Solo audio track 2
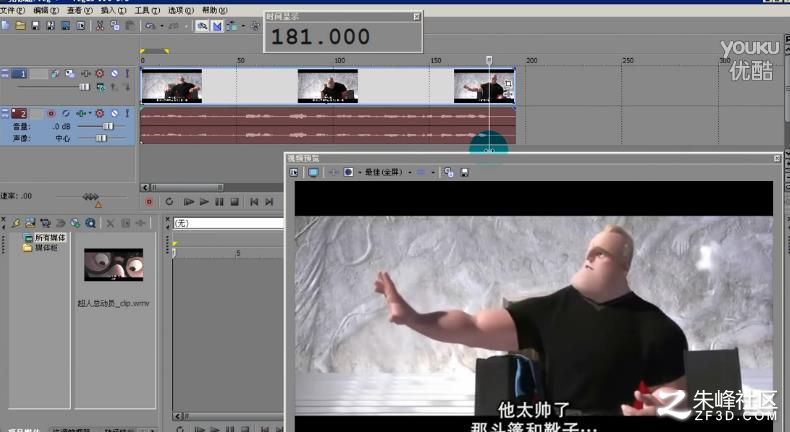Viewport: 790px width, 432px height. tap(127, 113)
